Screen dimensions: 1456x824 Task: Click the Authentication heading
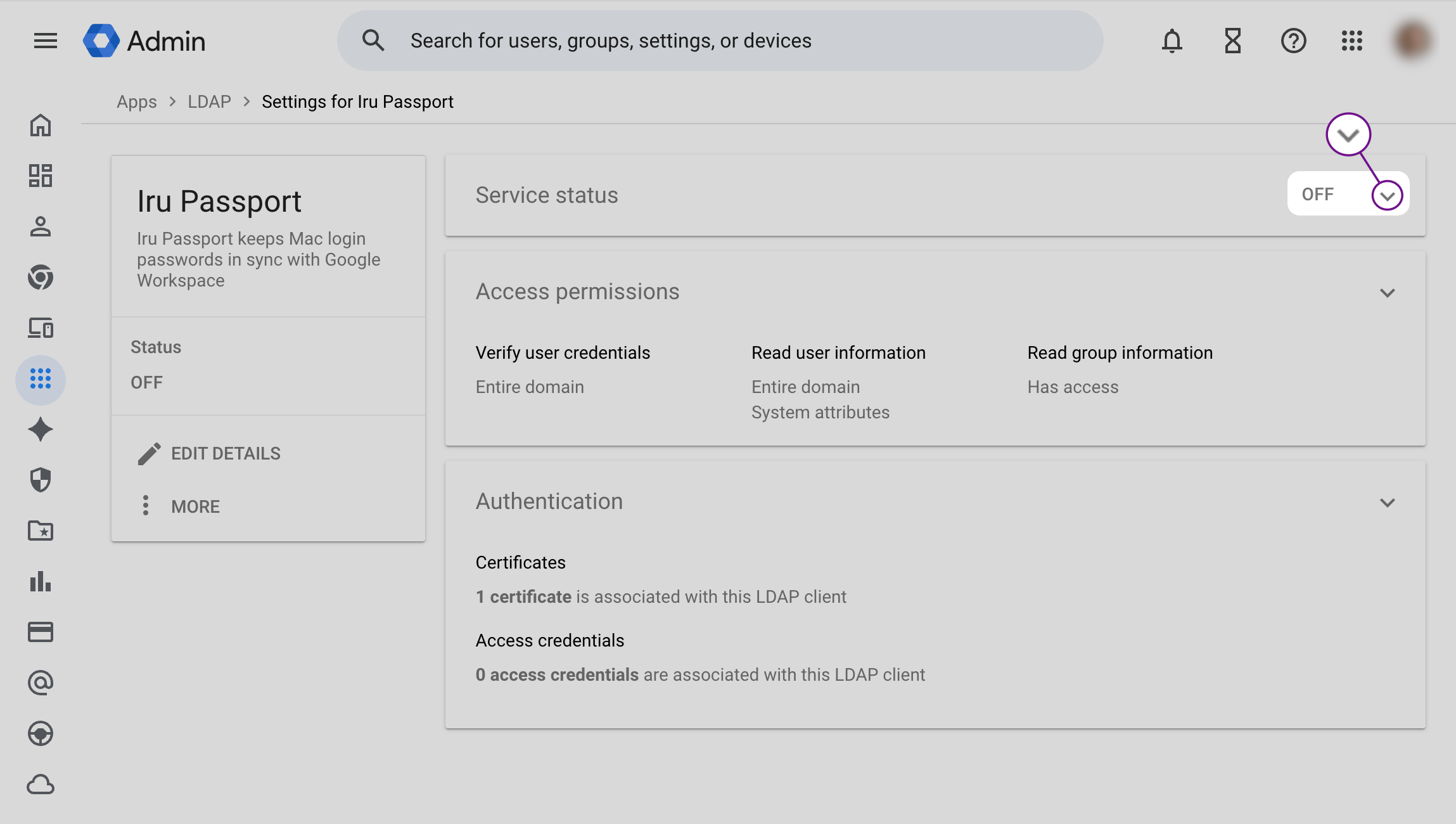click(549, 501)
